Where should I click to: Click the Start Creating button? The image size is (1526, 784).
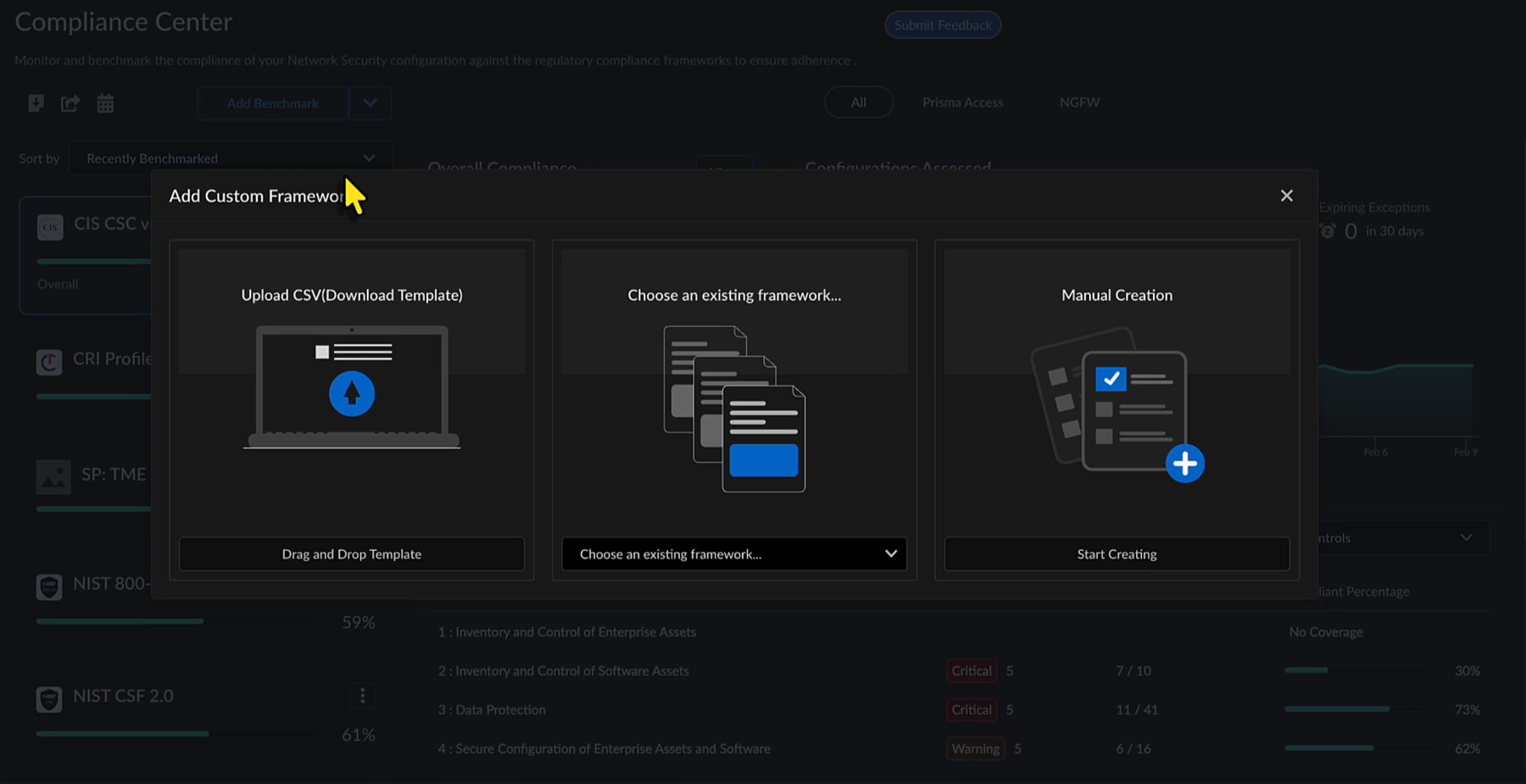pyautogui.click(x=1117, y=554)
